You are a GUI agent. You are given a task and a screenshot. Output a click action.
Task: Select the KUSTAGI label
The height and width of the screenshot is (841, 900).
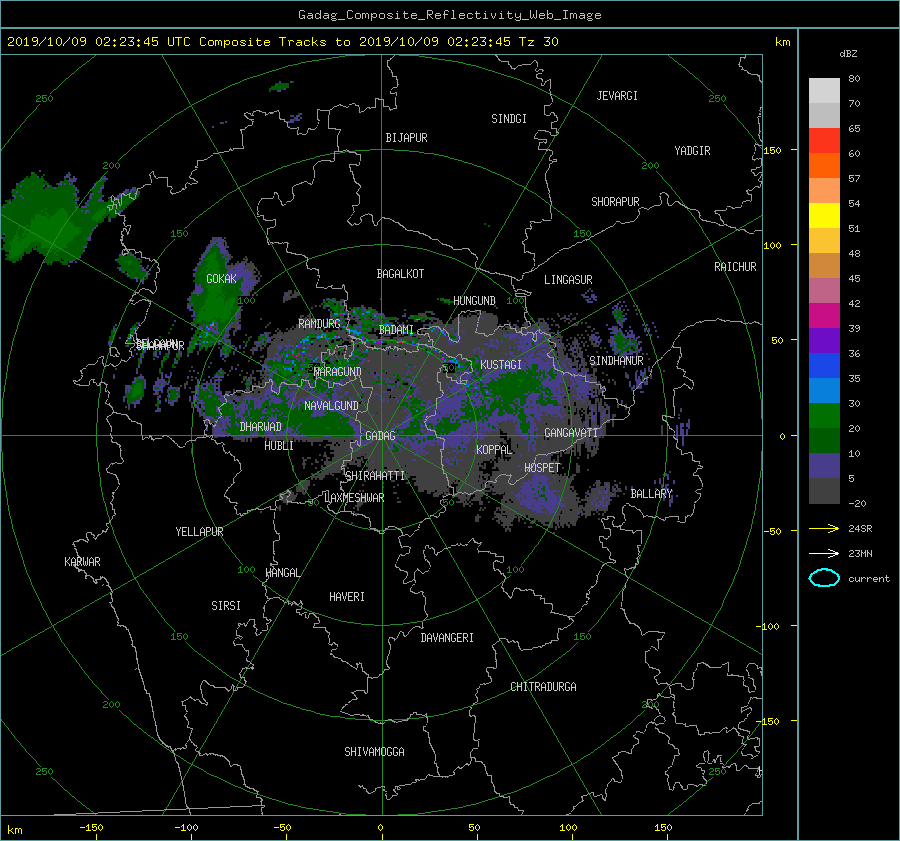(x=501, y=365)
